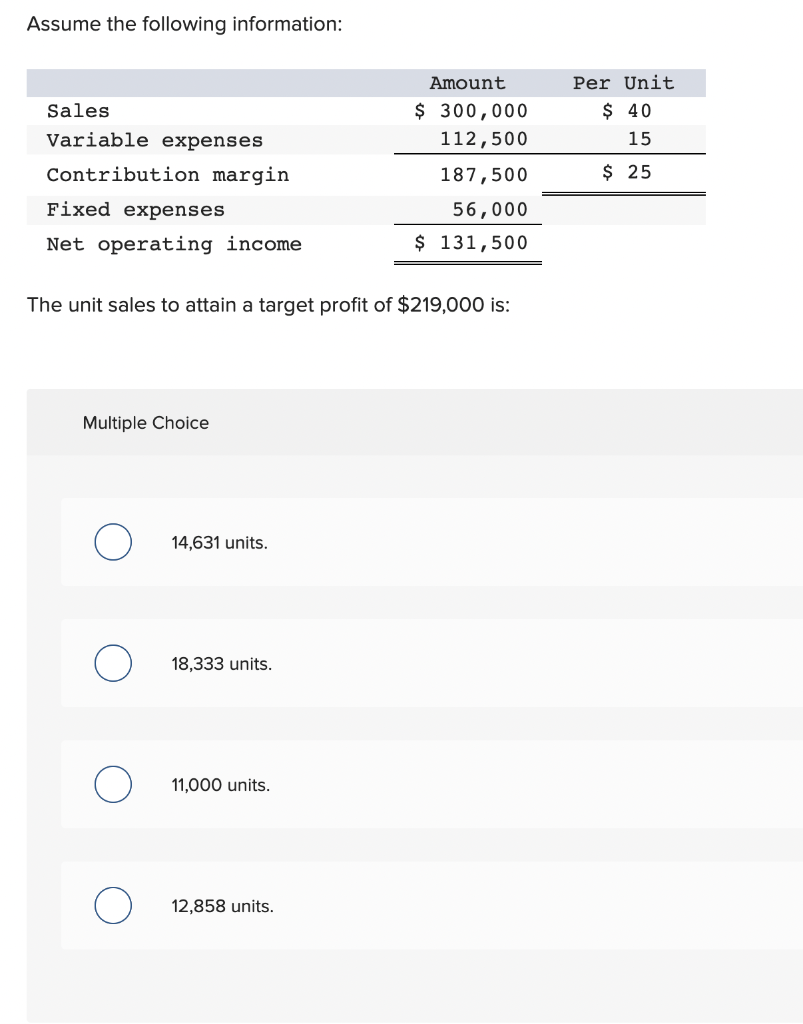
Task: Click the $300,000 sales amount cell
Action: pos(472,111)
